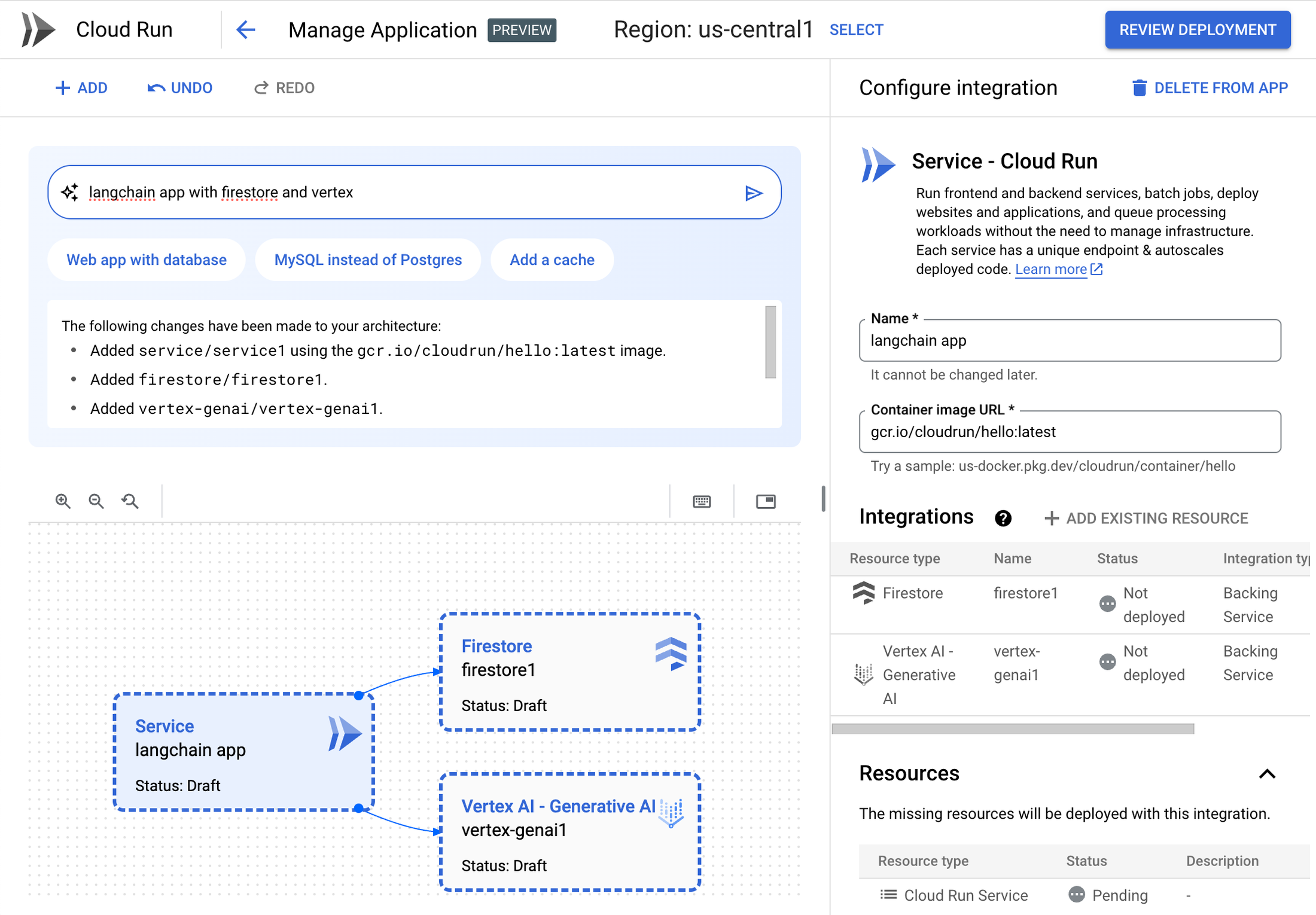Click Not deployed status icon for firestore1
1316x915 pixels.
click(1107, 604)
